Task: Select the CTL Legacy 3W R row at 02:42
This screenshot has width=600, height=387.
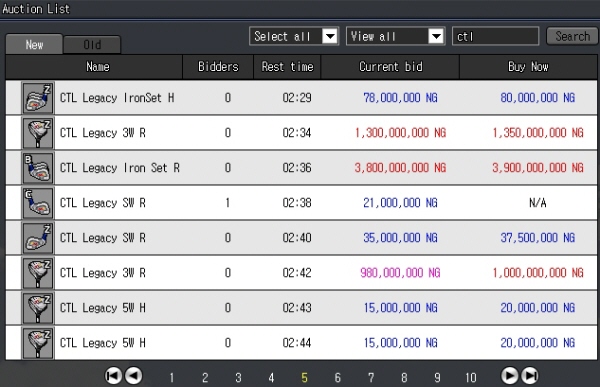Action: [301, 273]
